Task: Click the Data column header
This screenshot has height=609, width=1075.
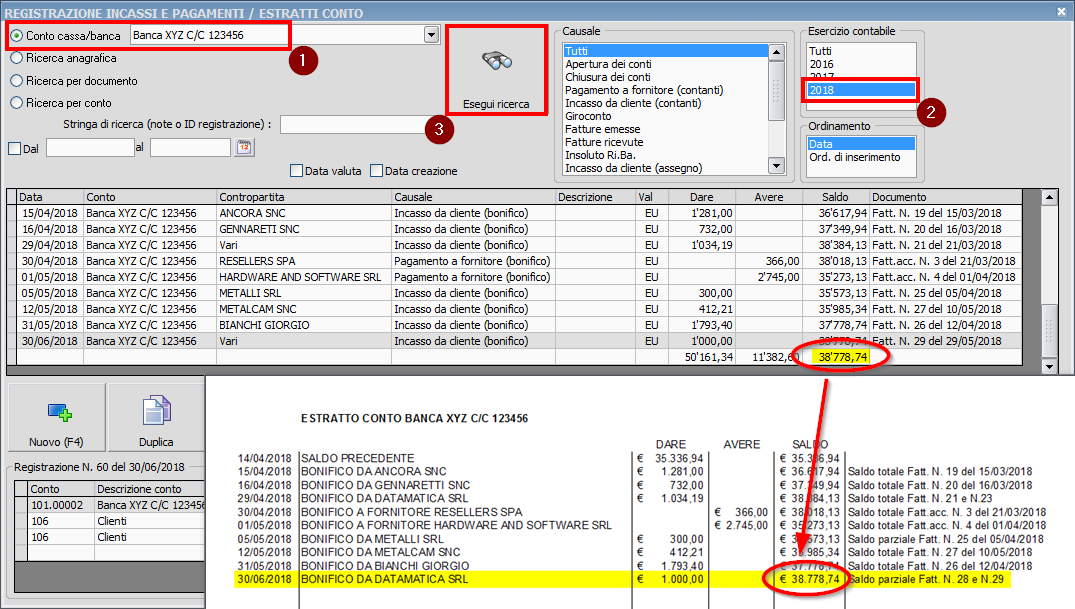Action: point(50,197)
